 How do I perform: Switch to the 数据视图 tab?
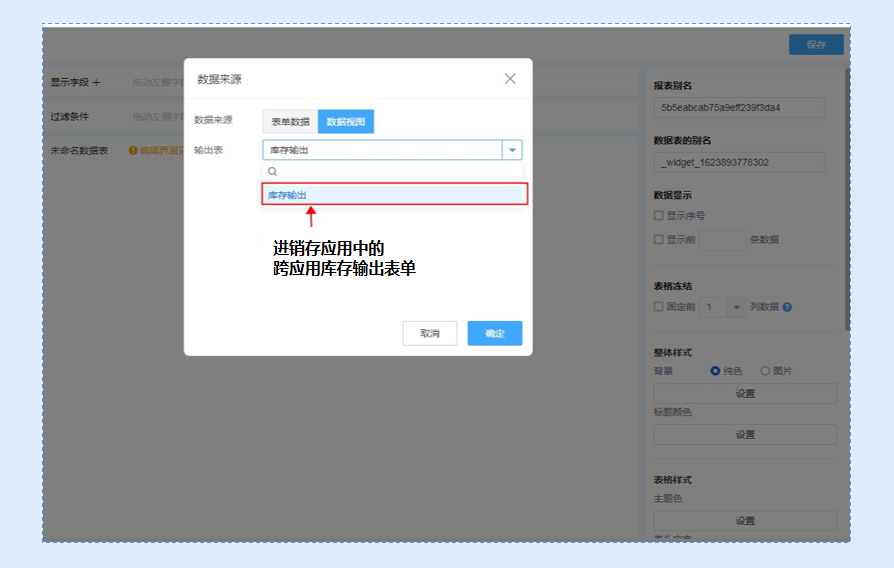coord(346,122)
